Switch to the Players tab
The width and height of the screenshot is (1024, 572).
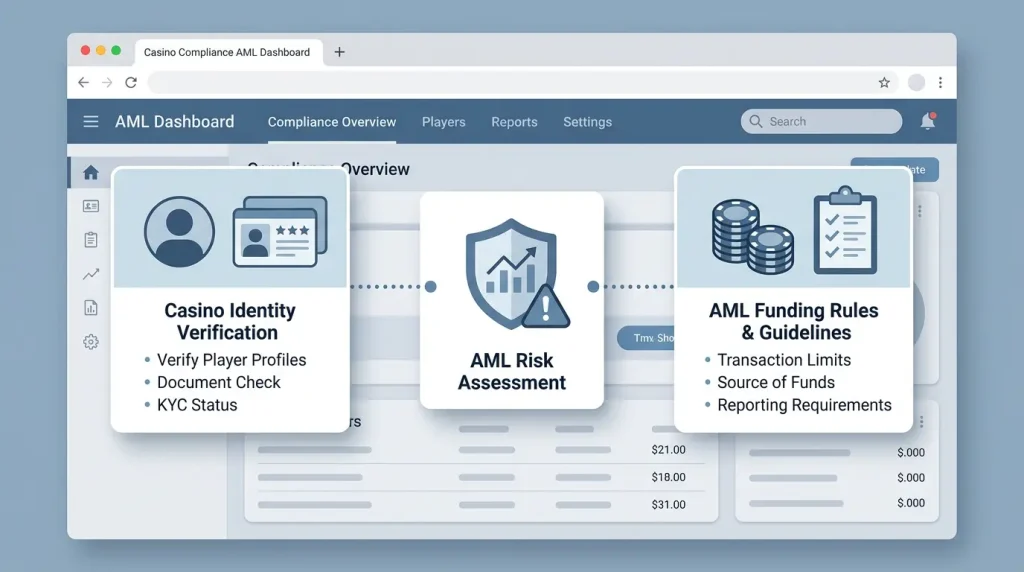tap(443, 122)
